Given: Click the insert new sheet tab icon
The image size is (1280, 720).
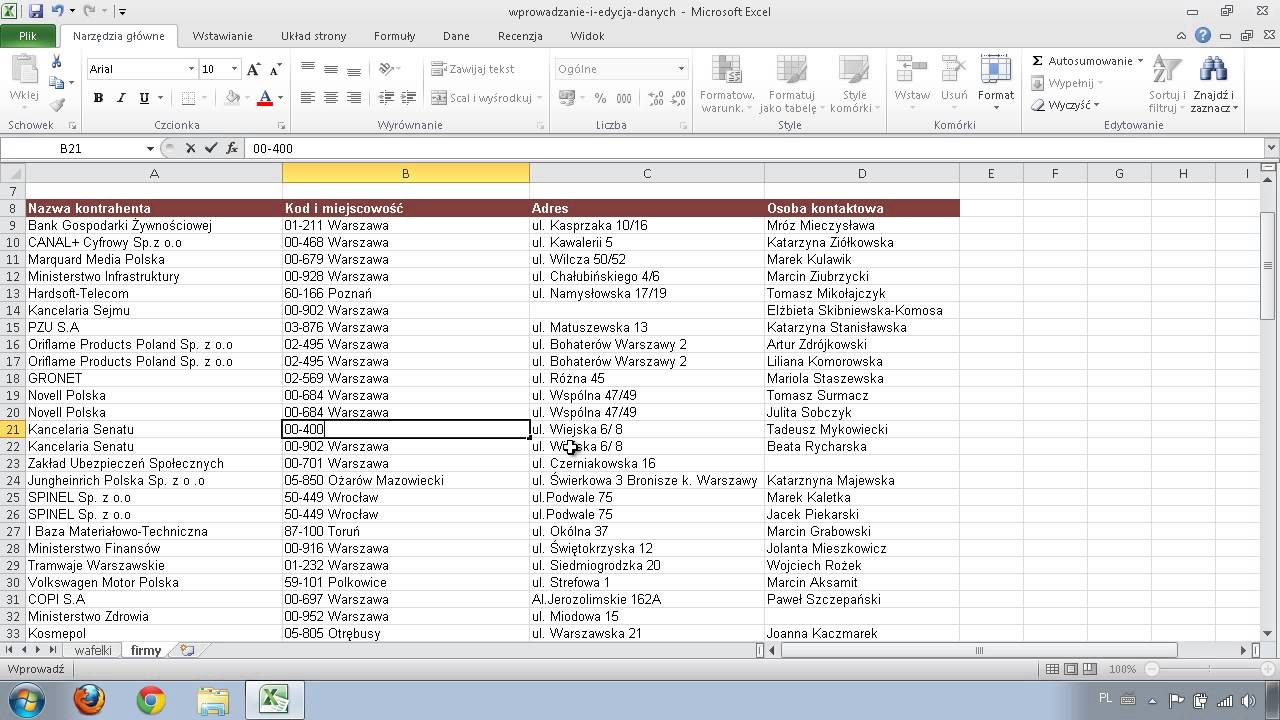Looking at the screenshot, I should point(187,650).
